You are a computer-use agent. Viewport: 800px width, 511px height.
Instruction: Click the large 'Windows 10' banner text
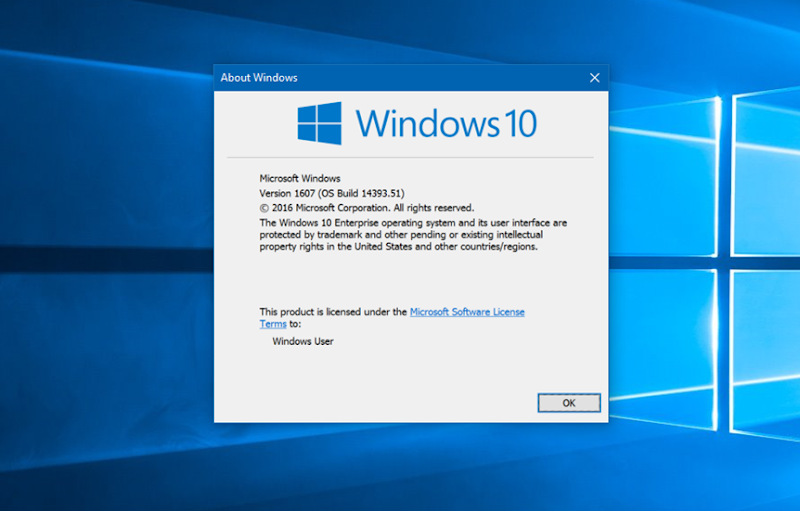pos(446,123)
